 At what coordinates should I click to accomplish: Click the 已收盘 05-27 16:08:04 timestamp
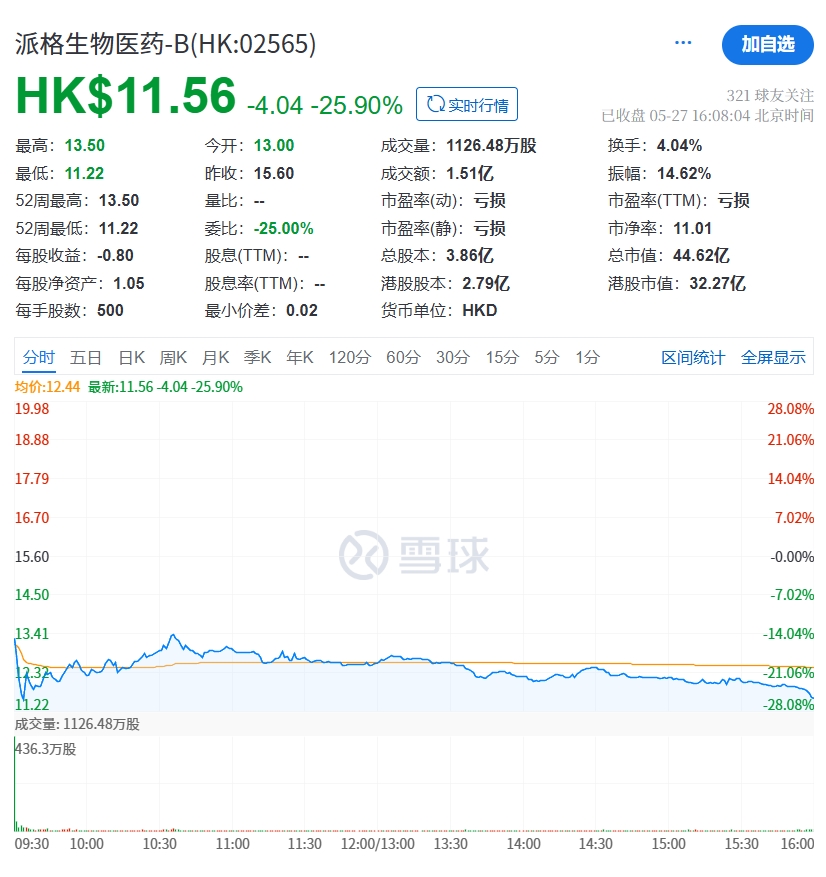(707, 116)
